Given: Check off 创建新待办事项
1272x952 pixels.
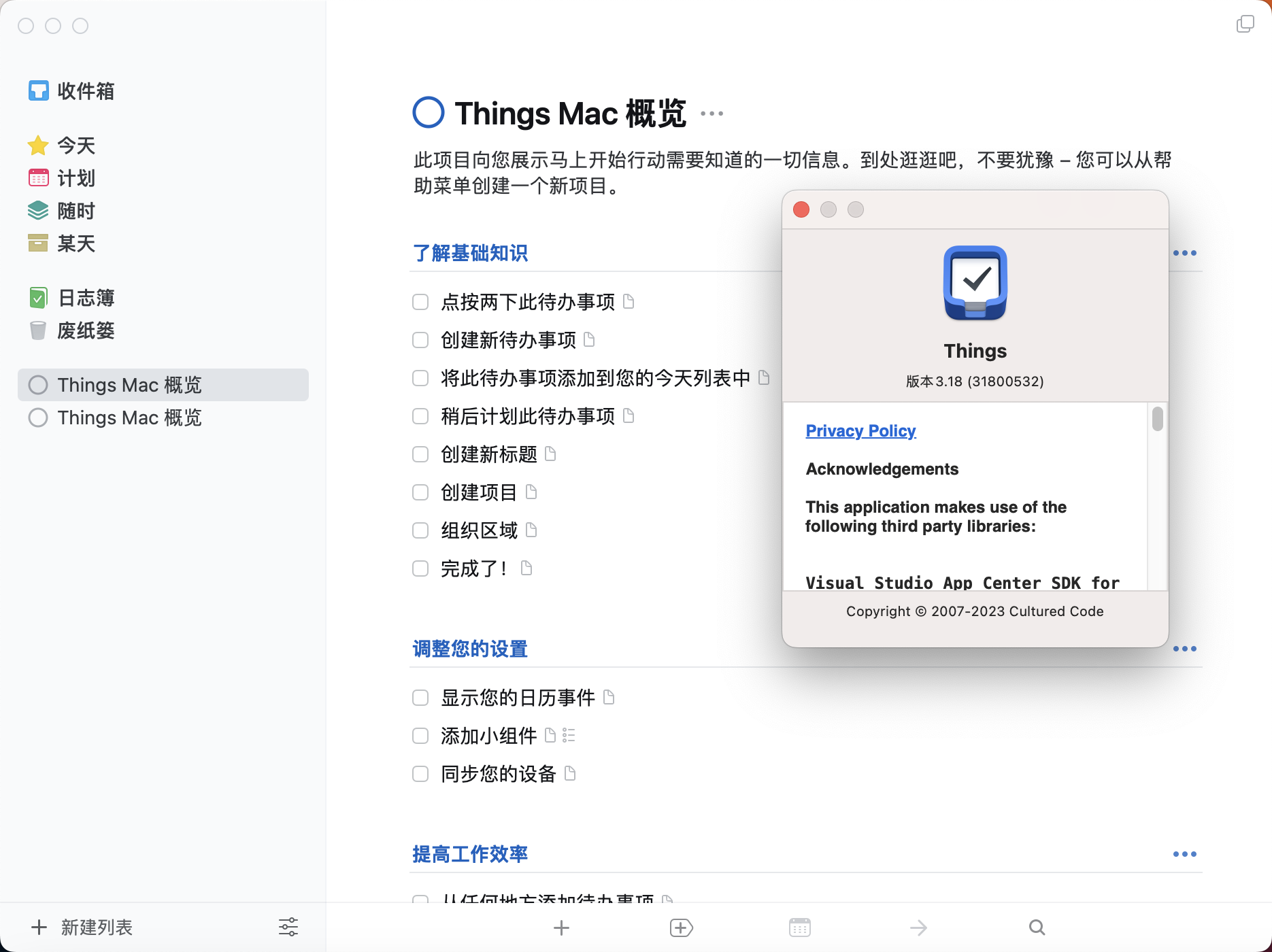Looking at the screenshot, I should (420, 340).
